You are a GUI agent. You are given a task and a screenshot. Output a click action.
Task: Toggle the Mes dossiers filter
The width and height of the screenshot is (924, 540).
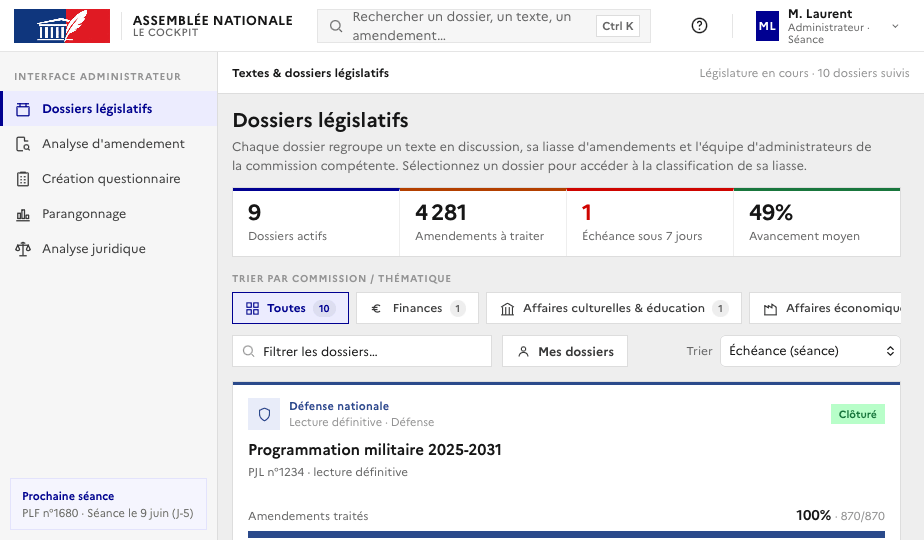[x=565, y=351]
